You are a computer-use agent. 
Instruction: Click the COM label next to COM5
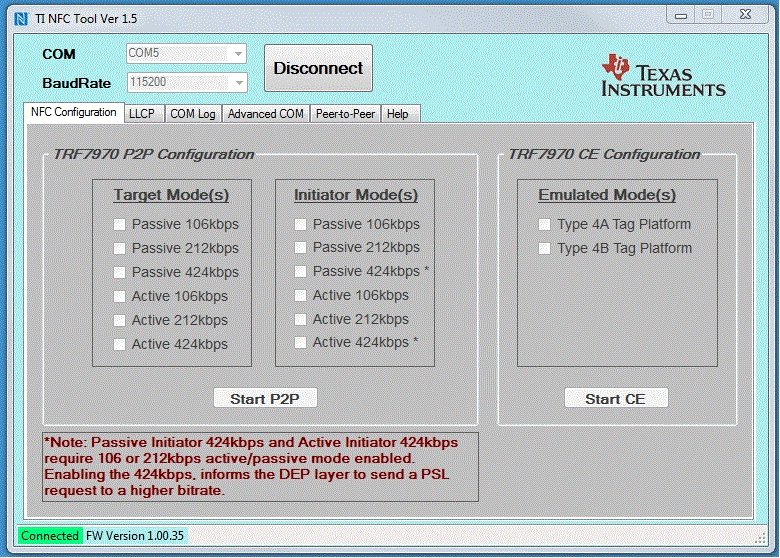(59, 54)
